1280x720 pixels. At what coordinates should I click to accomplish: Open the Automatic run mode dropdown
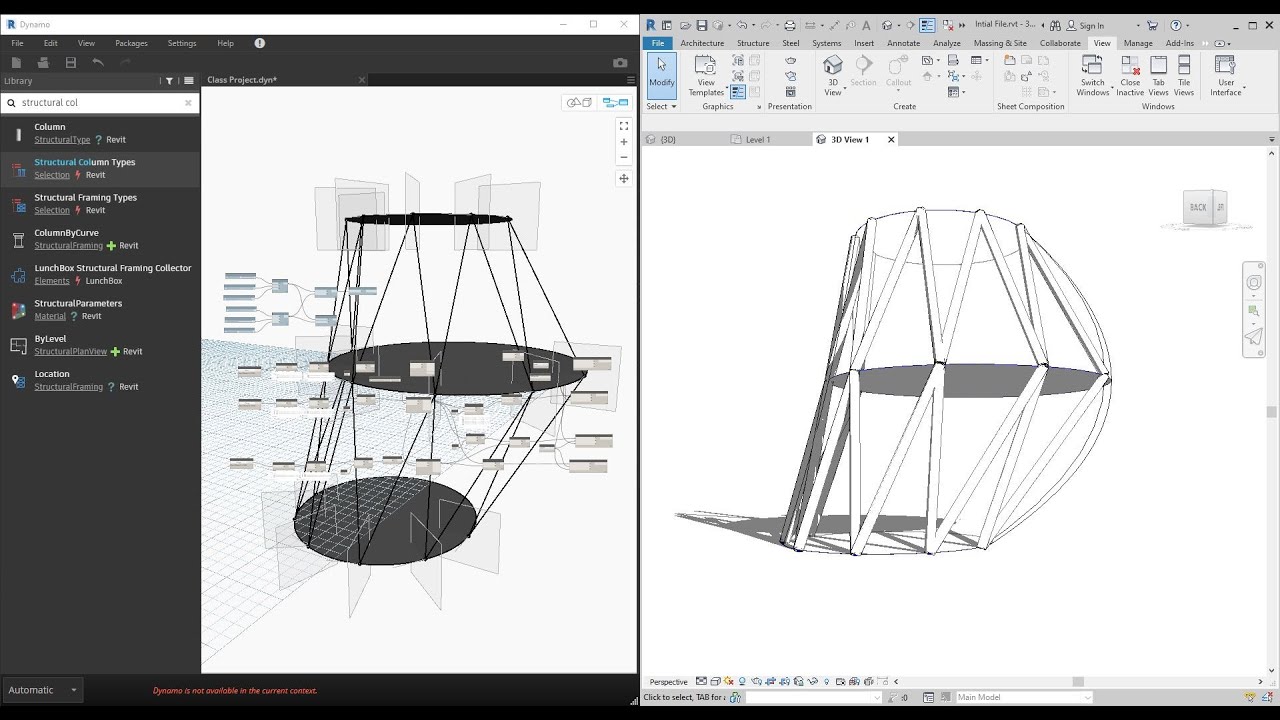[42, 690]
